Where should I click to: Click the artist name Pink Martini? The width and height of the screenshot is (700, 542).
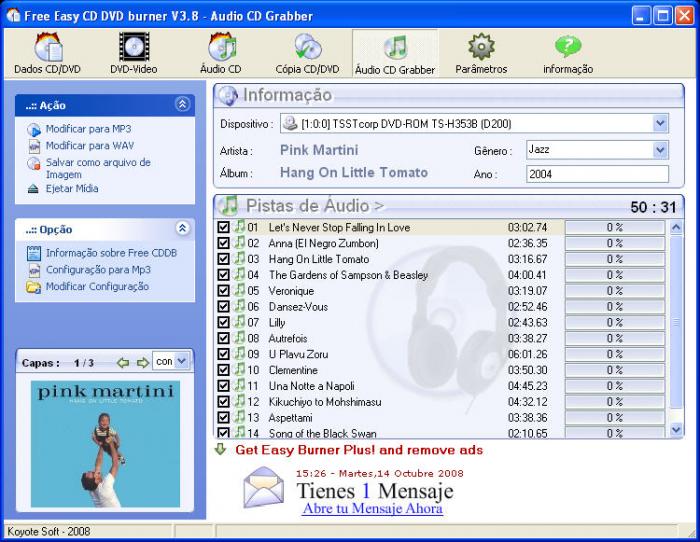tap(319, 150)
